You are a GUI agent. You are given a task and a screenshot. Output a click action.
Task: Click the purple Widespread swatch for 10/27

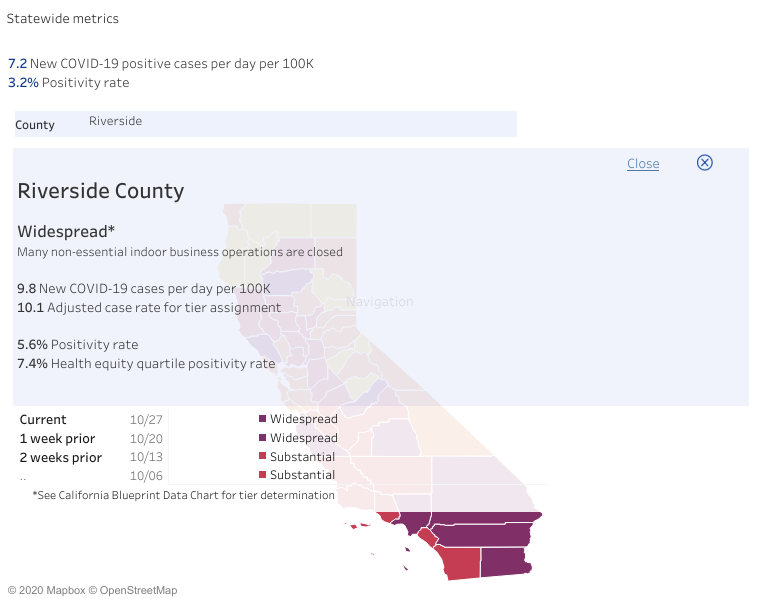[x=263, y=419]
